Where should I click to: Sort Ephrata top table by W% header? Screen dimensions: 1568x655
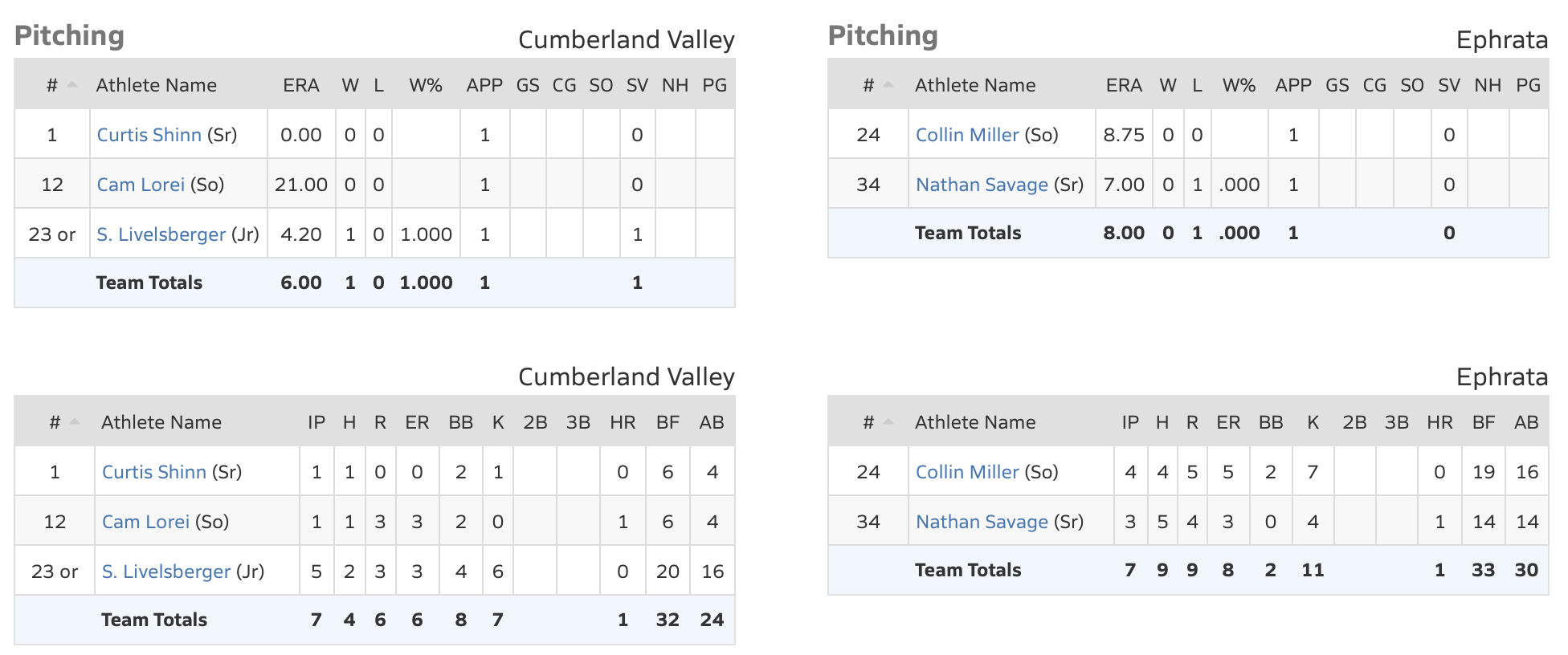tap(1239, 85)
